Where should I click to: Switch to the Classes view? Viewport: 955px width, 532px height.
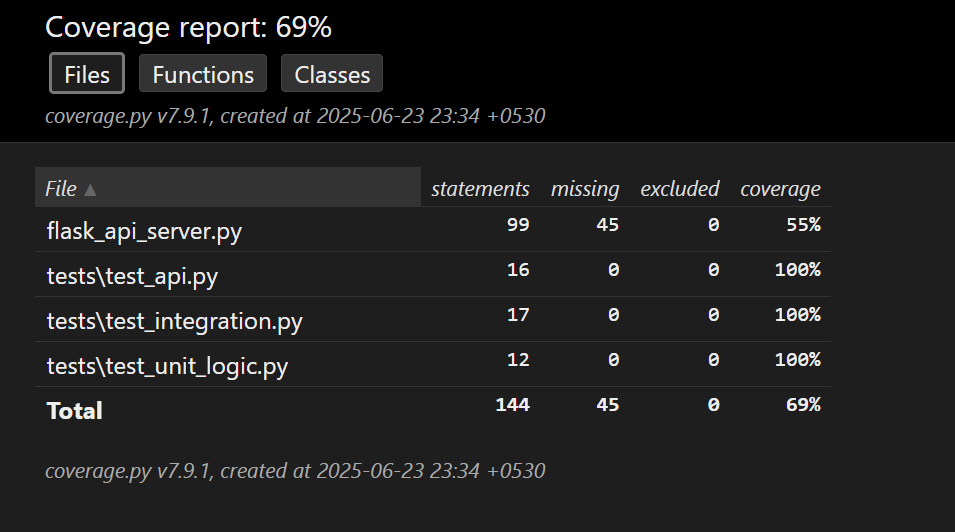tap(332, 75)
